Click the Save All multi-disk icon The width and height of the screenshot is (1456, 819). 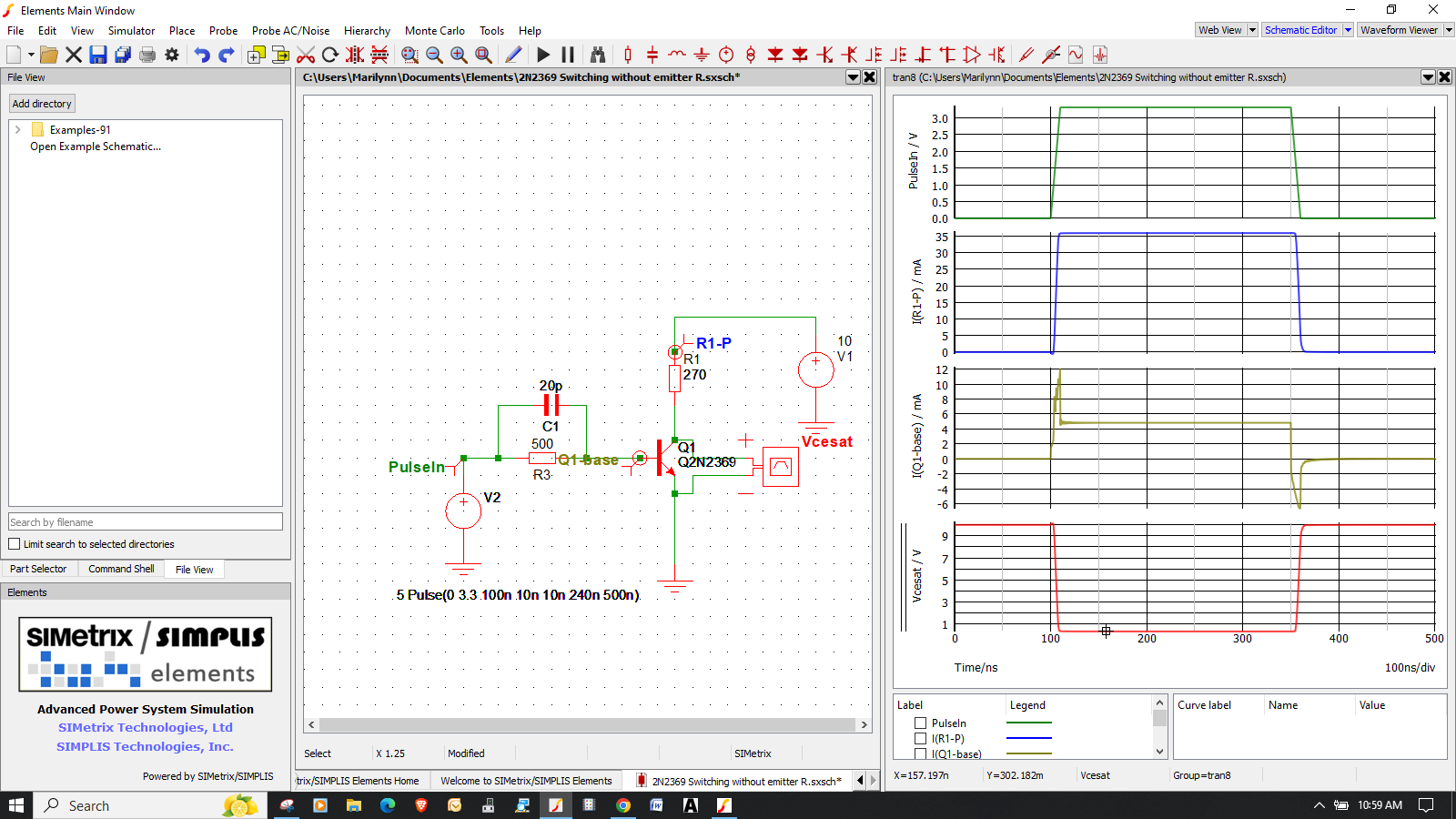(123, 55)
